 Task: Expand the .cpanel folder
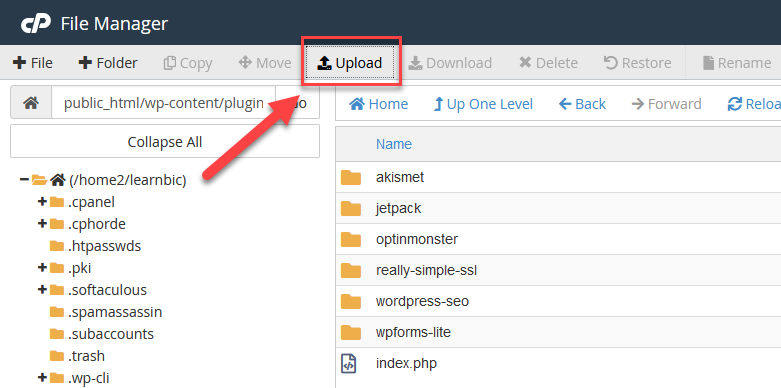pyautogui.click(x=42, y=202)
